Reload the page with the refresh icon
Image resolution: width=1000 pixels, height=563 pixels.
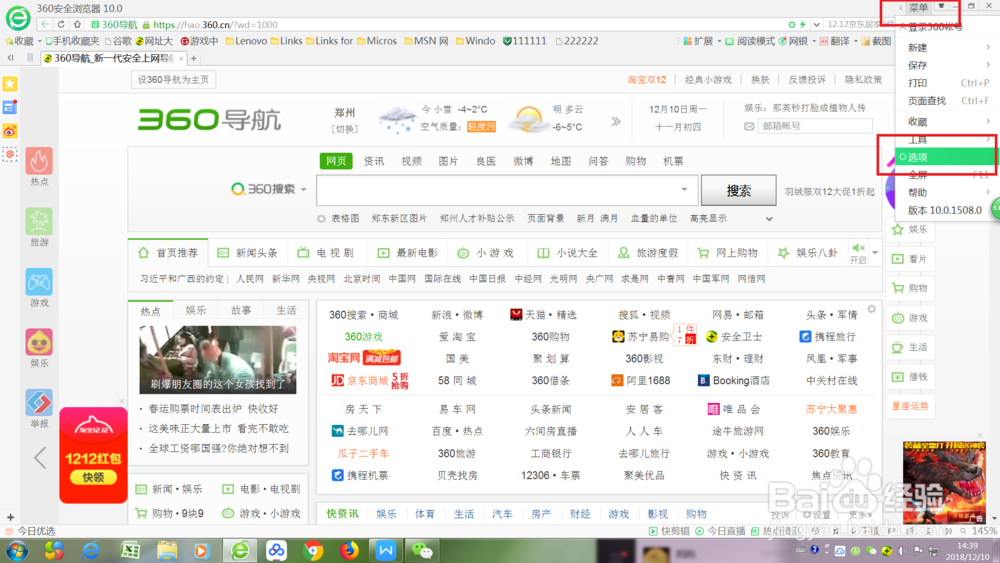click(x=61, y=24)
